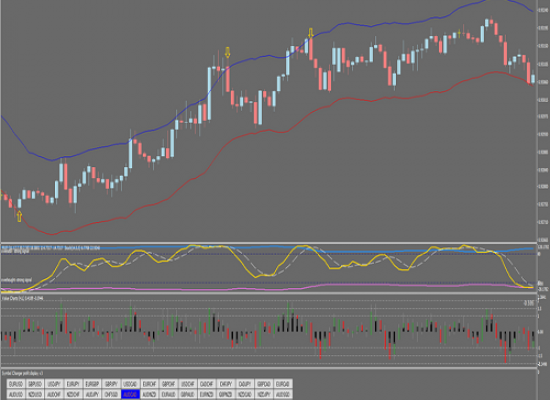Screen dimensions: 550x400
Task: Click the GBPCAD symbol button
Action: click(x=264, y=384)
